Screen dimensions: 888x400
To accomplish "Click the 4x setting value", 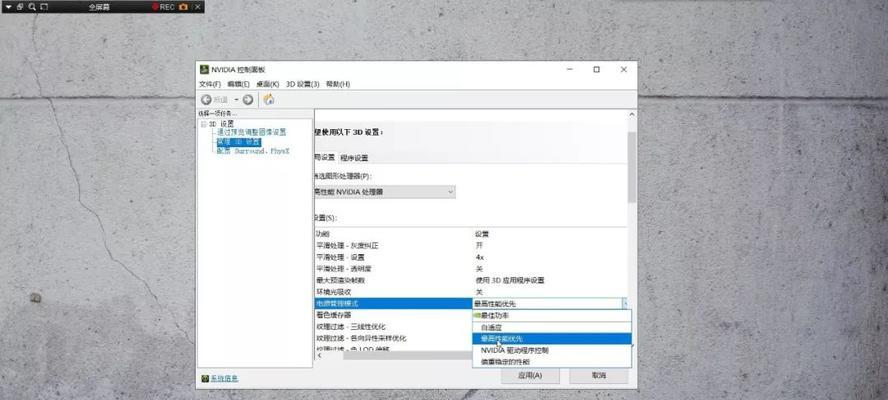I will click(479, 257).
